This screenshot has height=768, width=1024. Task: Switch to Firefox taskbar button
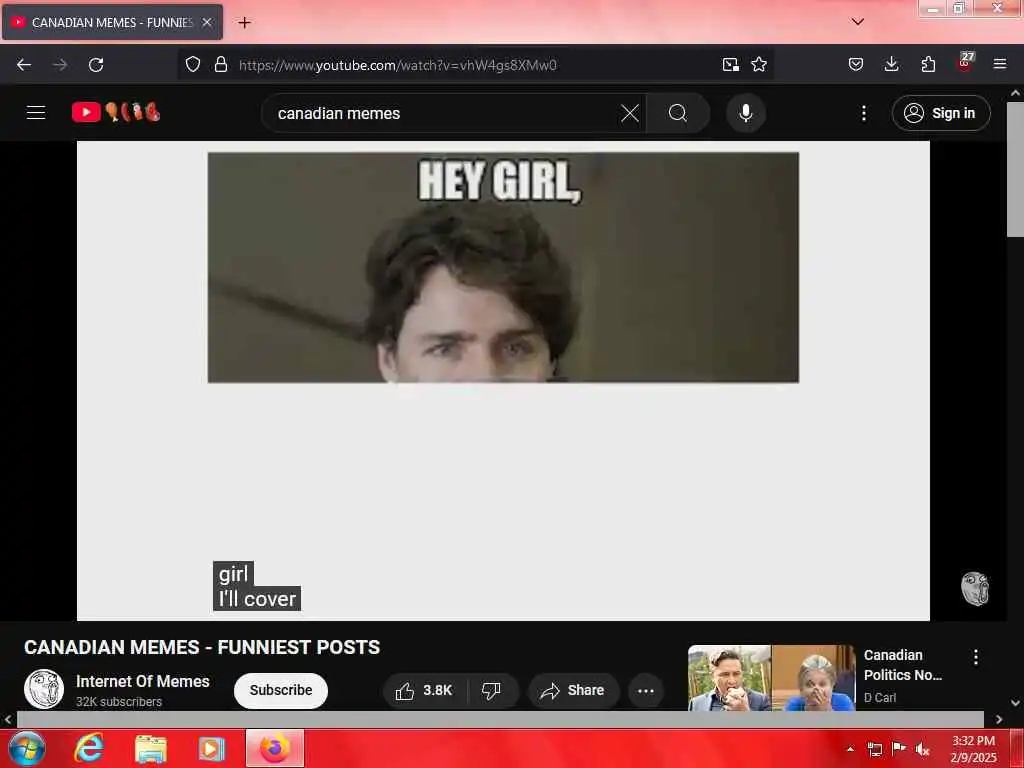tap(275, 748)
